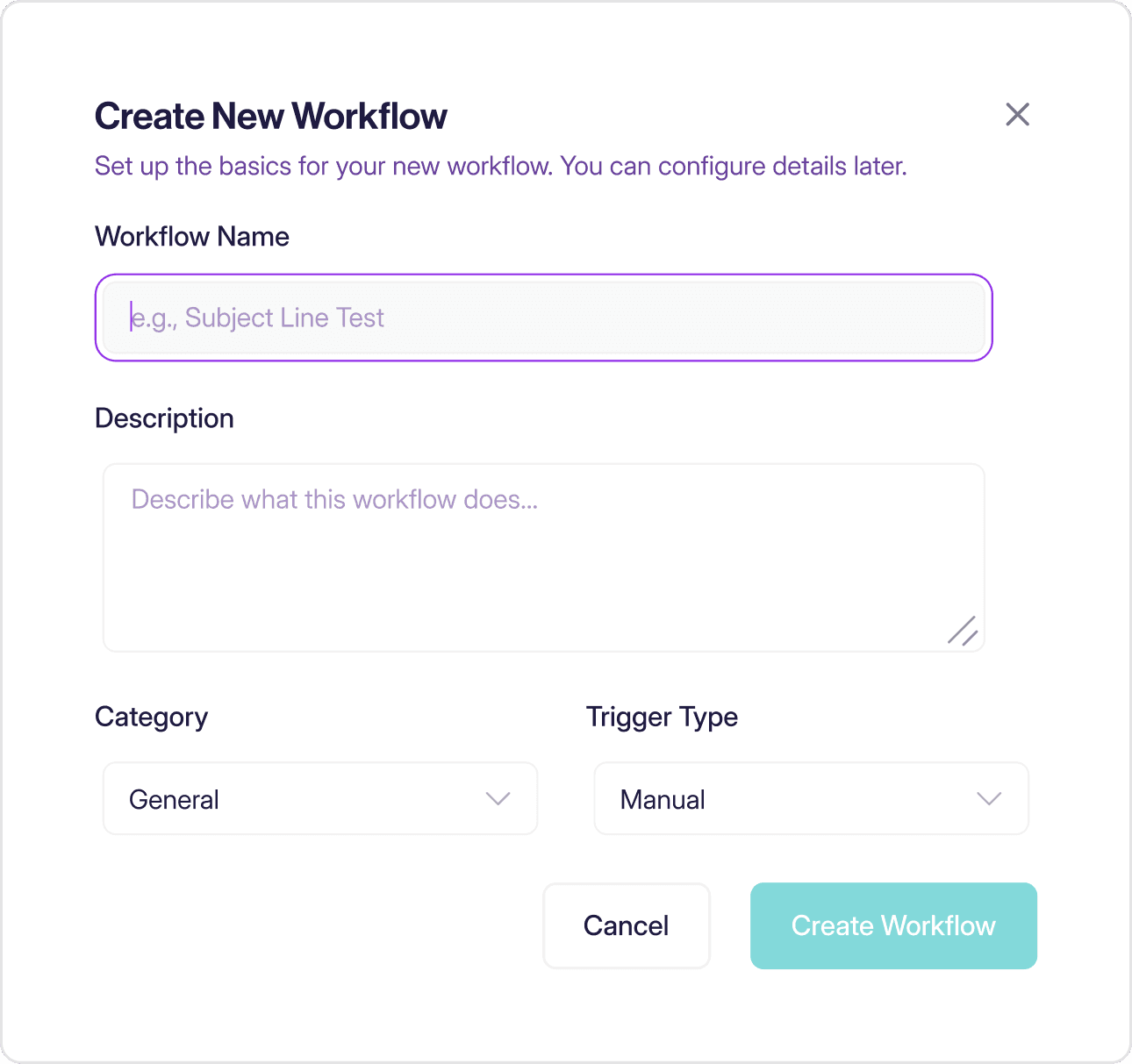Click the Category field label

point(151,717)
